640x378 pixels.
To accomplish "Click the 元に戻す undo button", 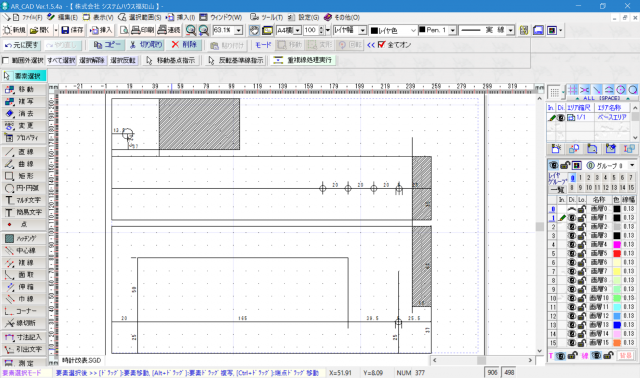I will point(21,45).
